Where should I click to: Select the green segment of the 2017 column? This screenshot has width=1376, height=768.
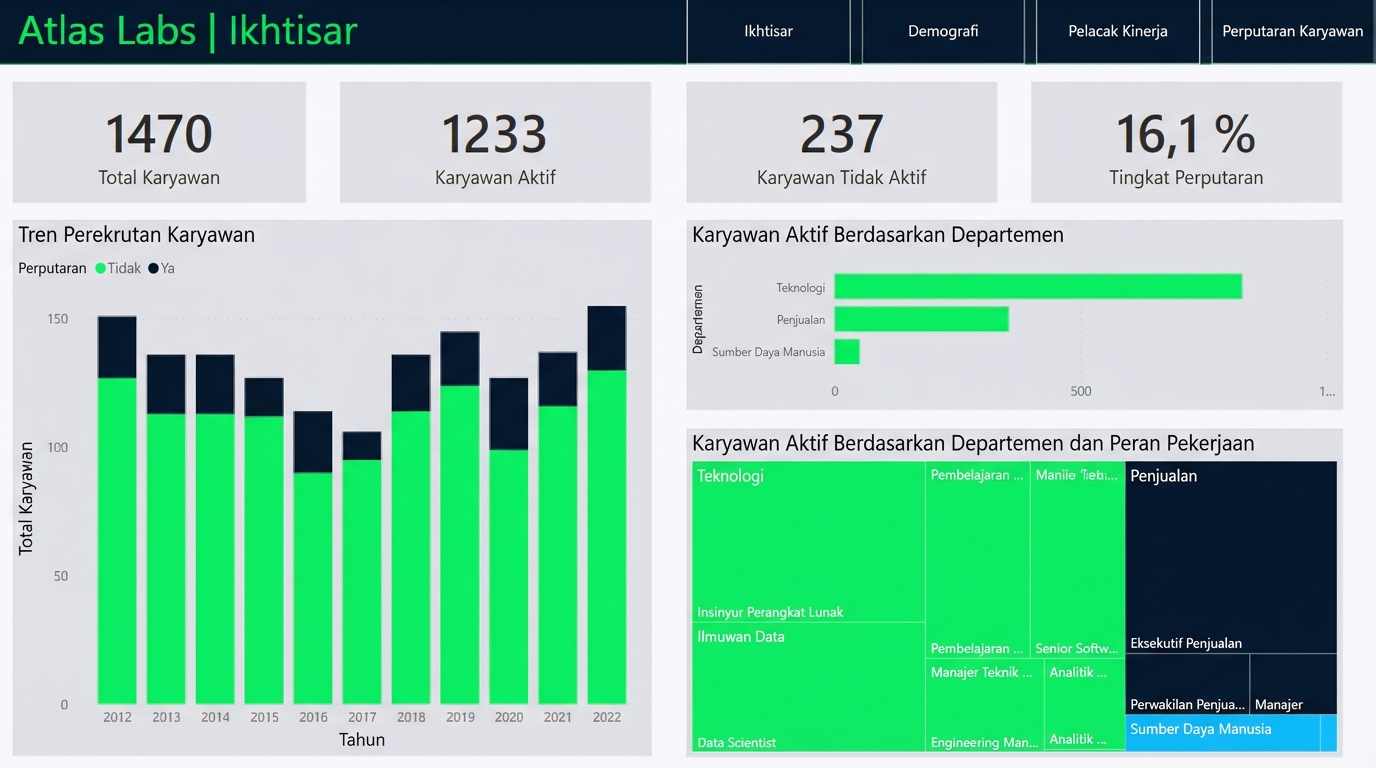pyautogui.click(x=362, y=580)
